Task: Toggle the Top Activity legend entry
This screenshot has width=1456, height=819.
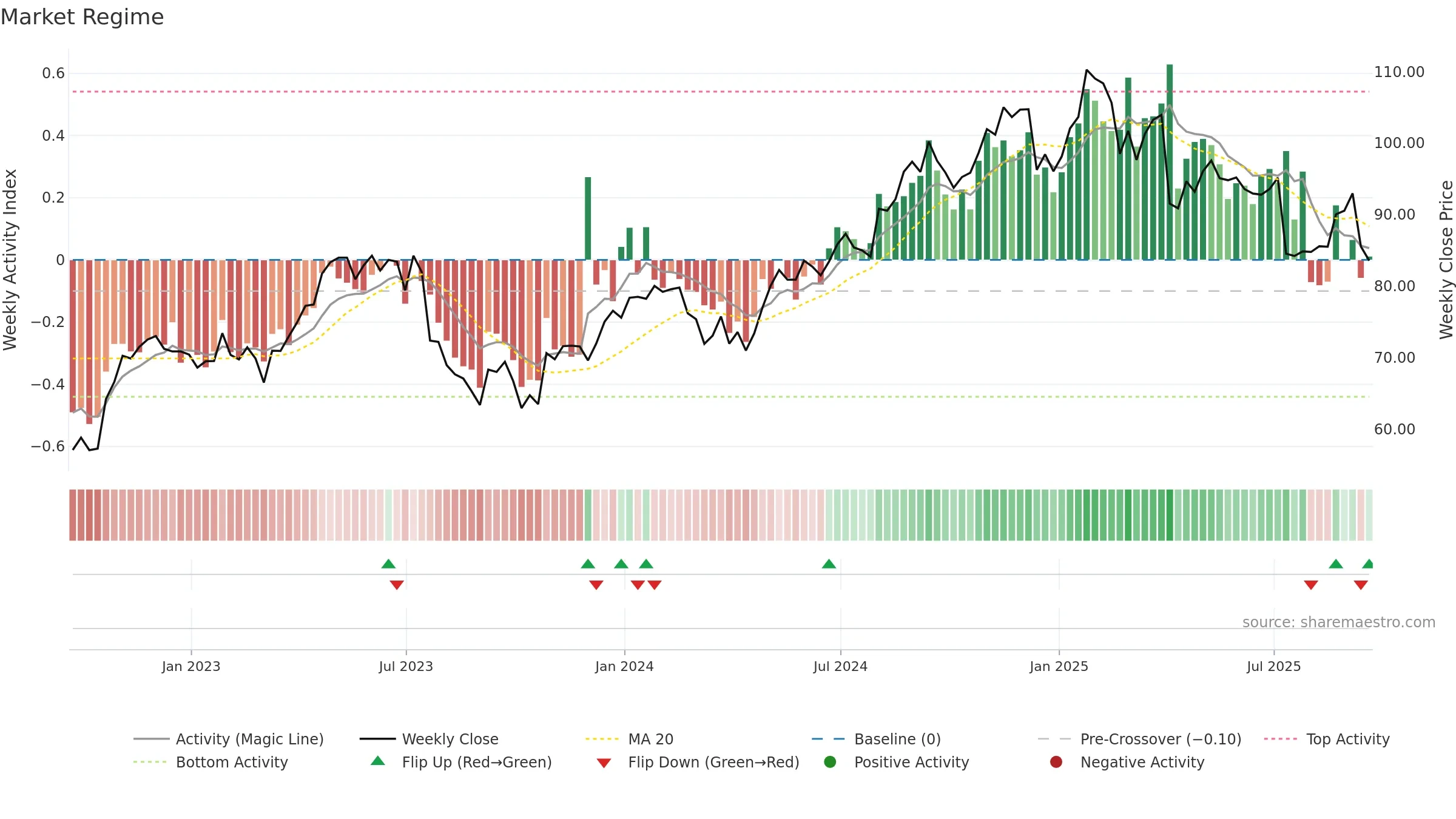Action: click(1327, 739)
